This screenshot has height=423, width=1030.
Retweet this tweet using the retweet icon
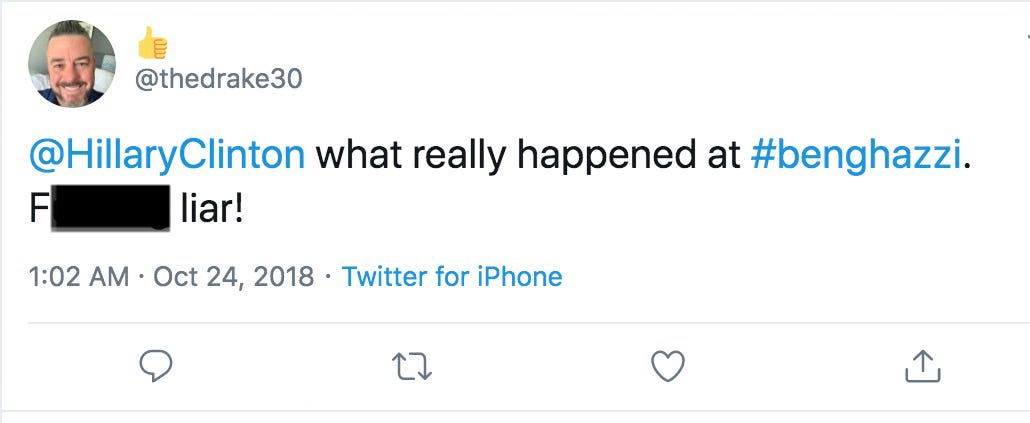(412, 367)
